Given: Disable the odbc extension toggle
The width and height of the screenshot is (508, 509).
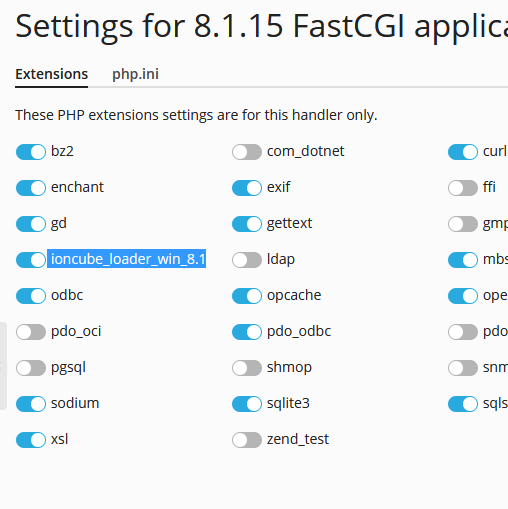Looking at the screenshot, I should point(31,296).
